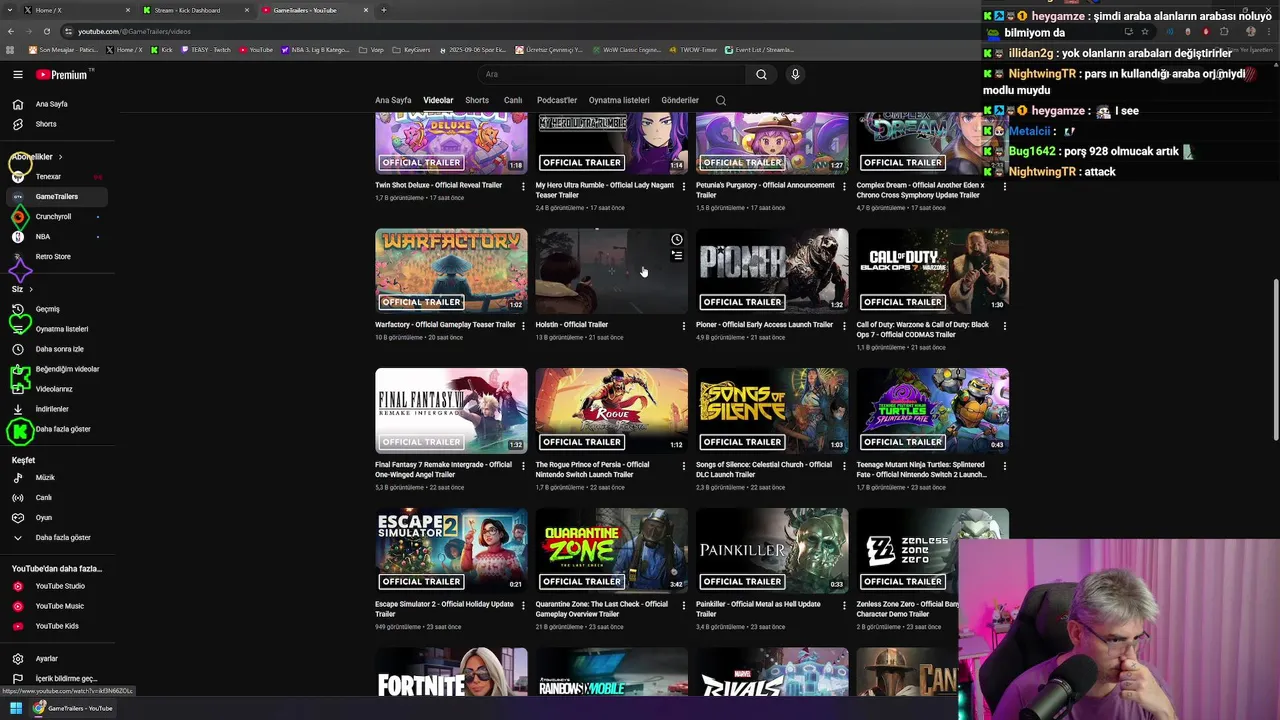The width and height of the screenshot is (1280, 720).
Task: Open Beğendiğim videolar in sidebar
Action: [x=55, y=369]
